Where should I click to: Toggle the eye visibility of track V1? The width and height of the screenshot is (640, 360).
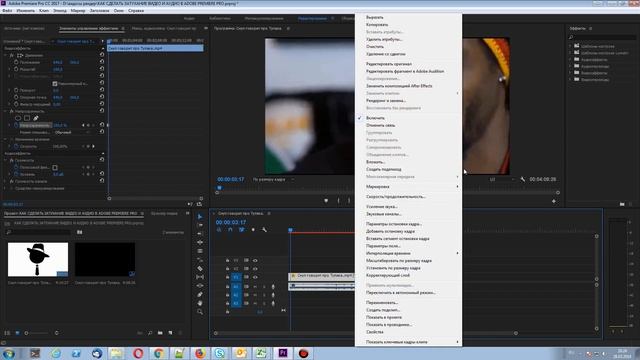(x=255, y=277)
